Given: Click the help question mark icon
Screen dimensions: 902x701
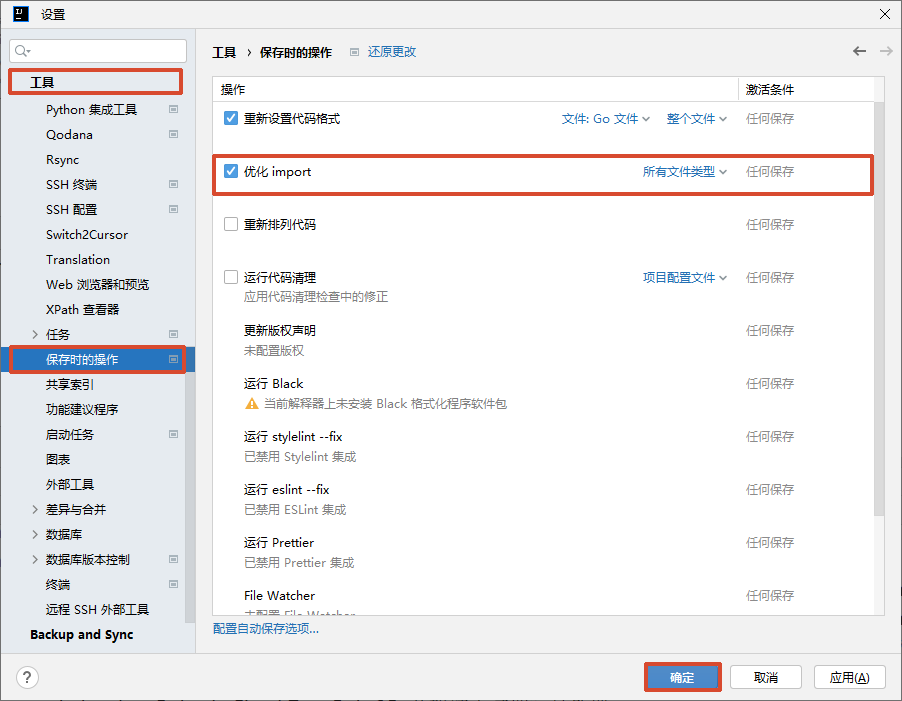Looking at the screenshot, I should (x=27, y=677).
